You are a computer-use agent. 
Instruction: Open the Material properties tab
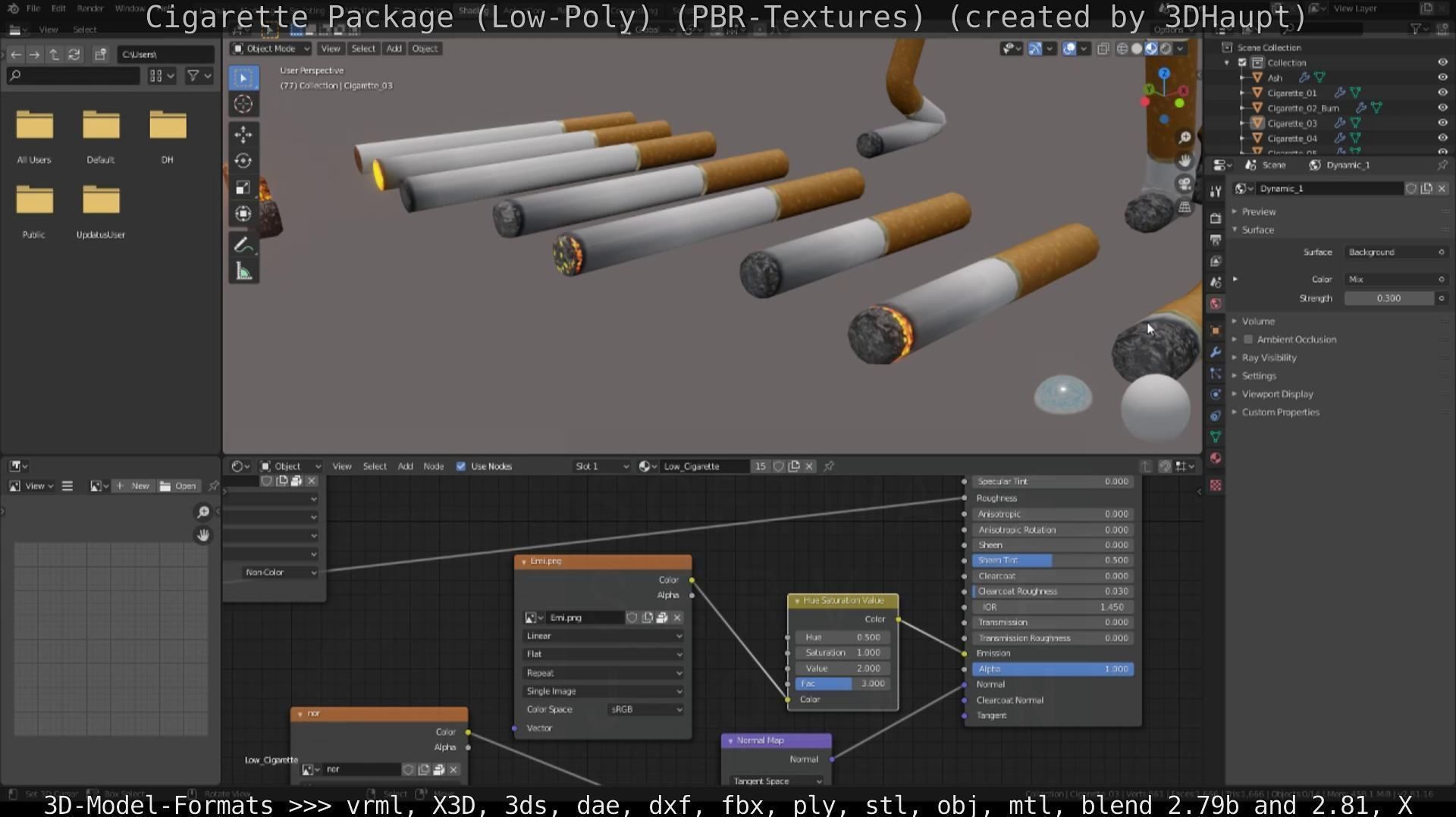pyautogui.click(x=1216, y=459)
